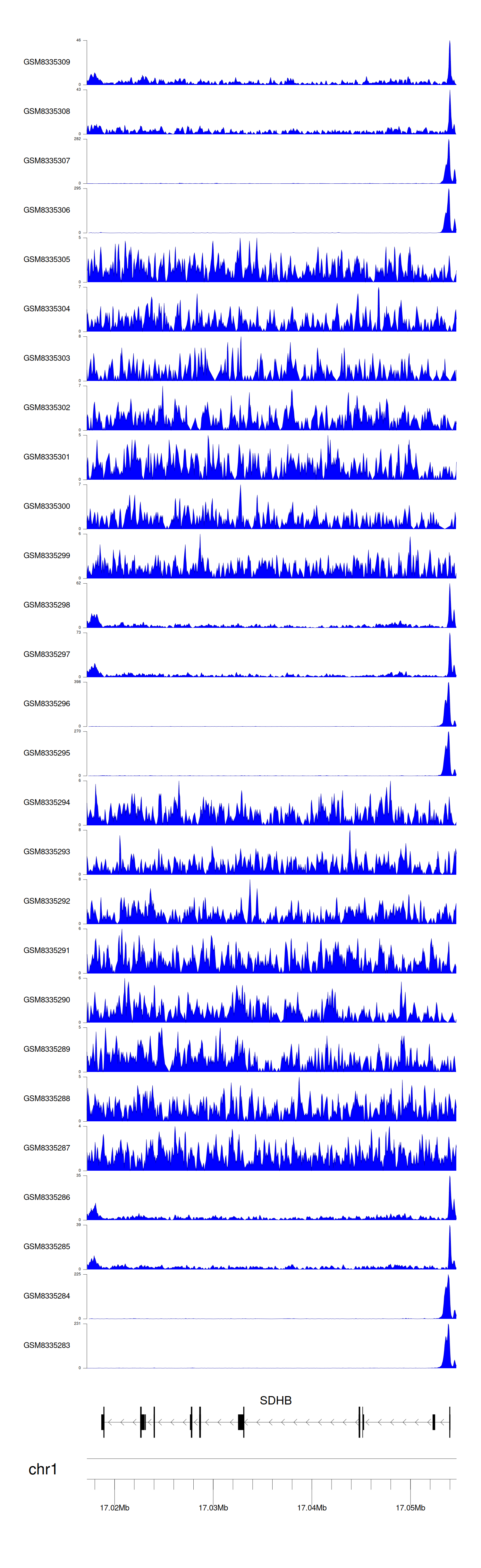Click the max value 398 on GSM8335296 axis
This screenshot has width=481, height=1568.
point(77,682)
